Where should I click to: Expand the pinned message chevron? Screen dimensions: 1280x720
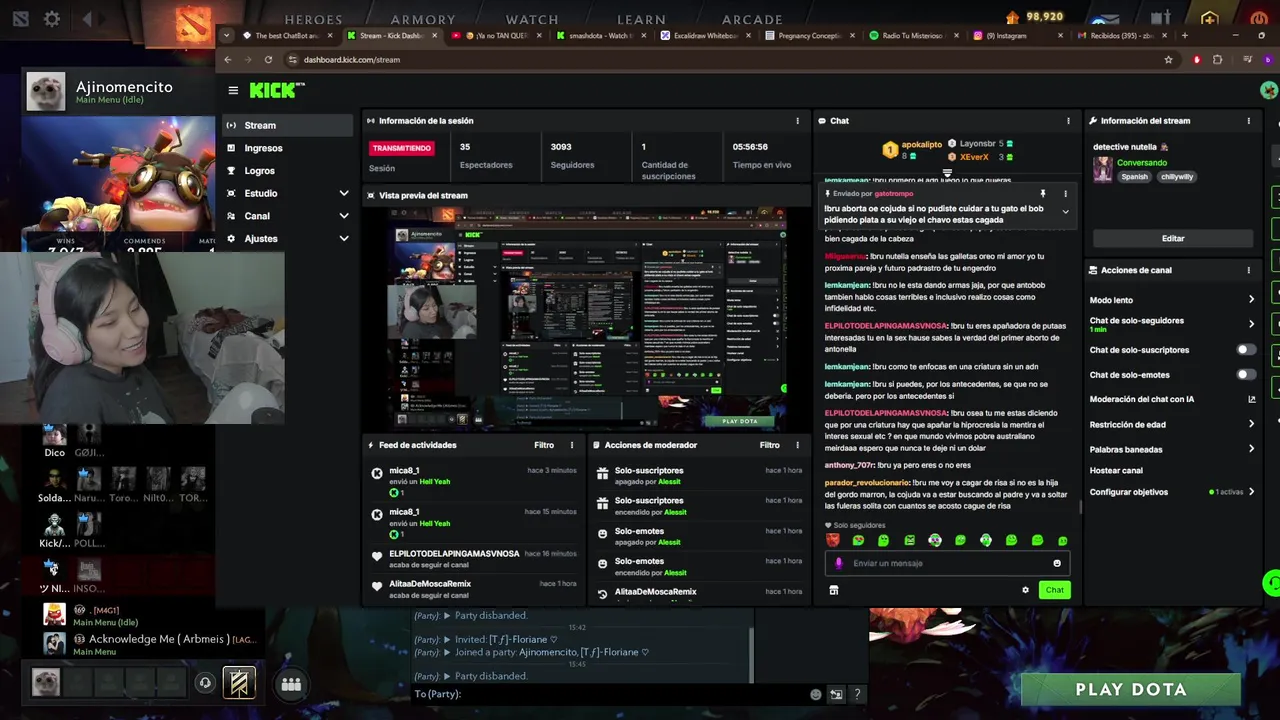[1065, 212]
